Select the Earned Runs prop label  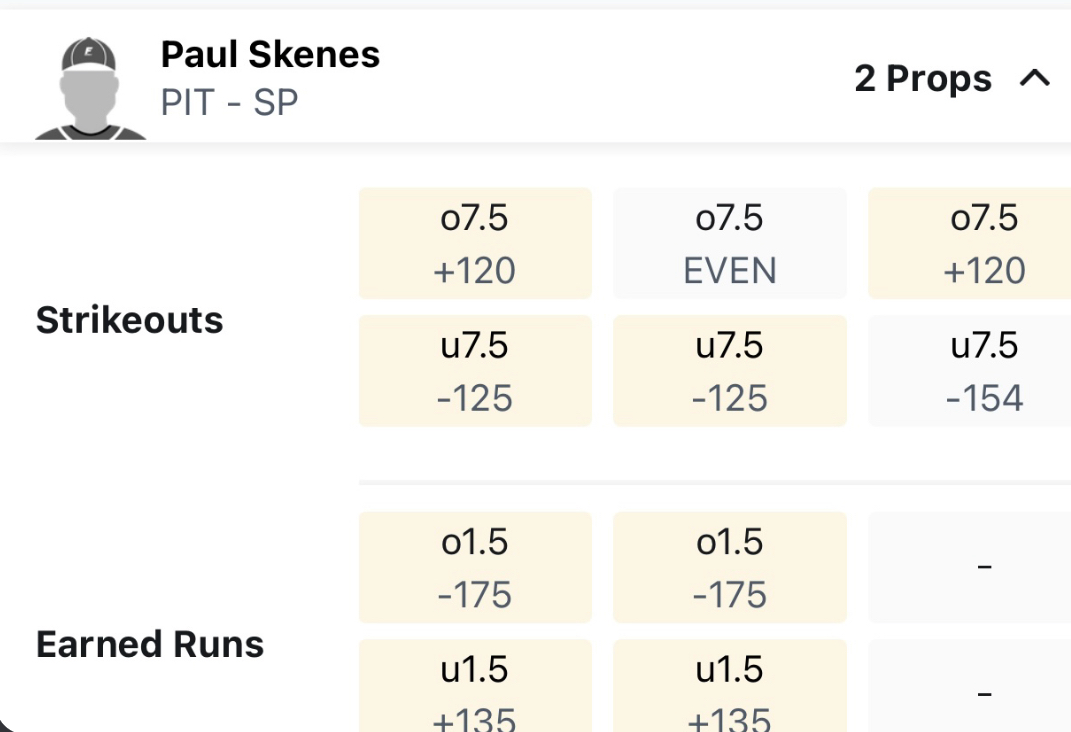150,644
